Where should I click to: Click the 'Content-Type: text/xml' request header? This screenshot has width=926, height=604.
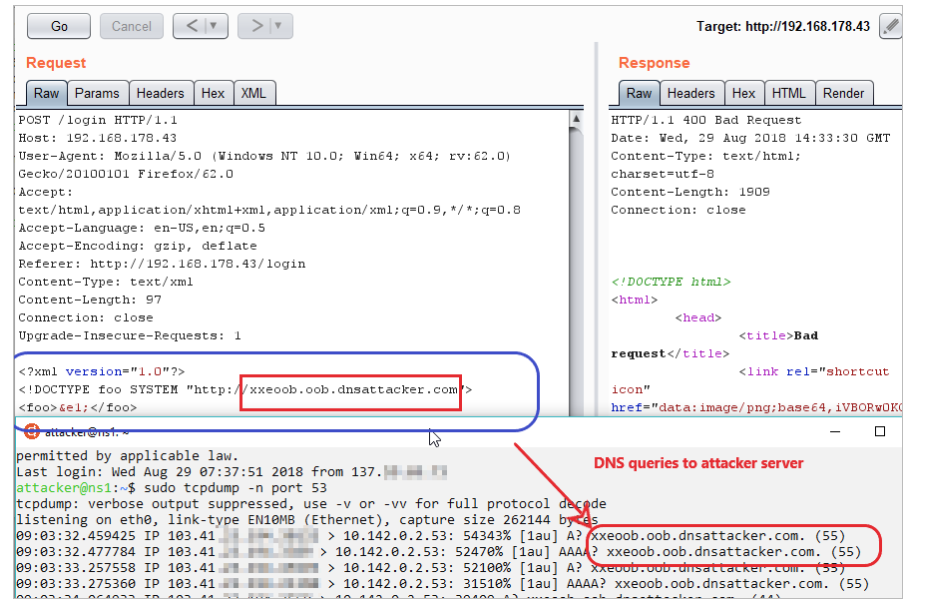point(106,282)
